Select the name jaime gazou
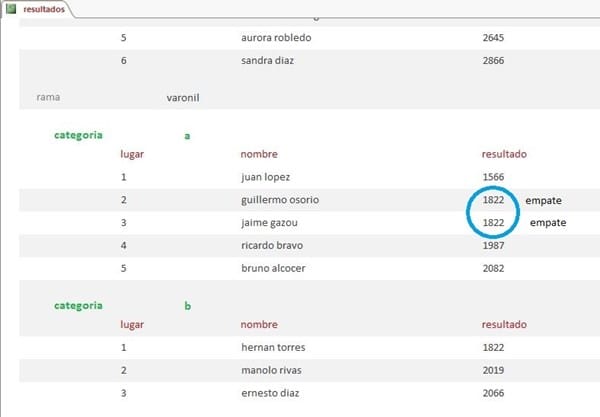Screen dimensions: 600x417 270,222
